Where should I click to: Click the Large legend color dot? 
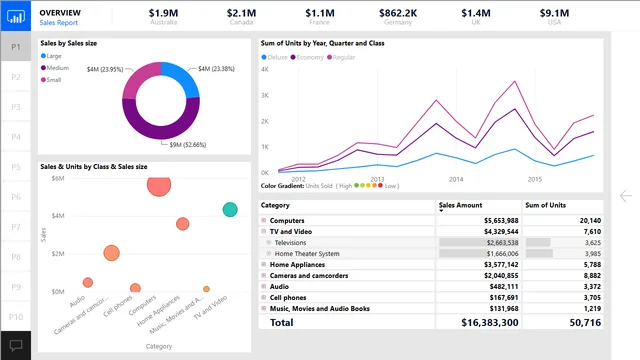[x=43, y=56]
